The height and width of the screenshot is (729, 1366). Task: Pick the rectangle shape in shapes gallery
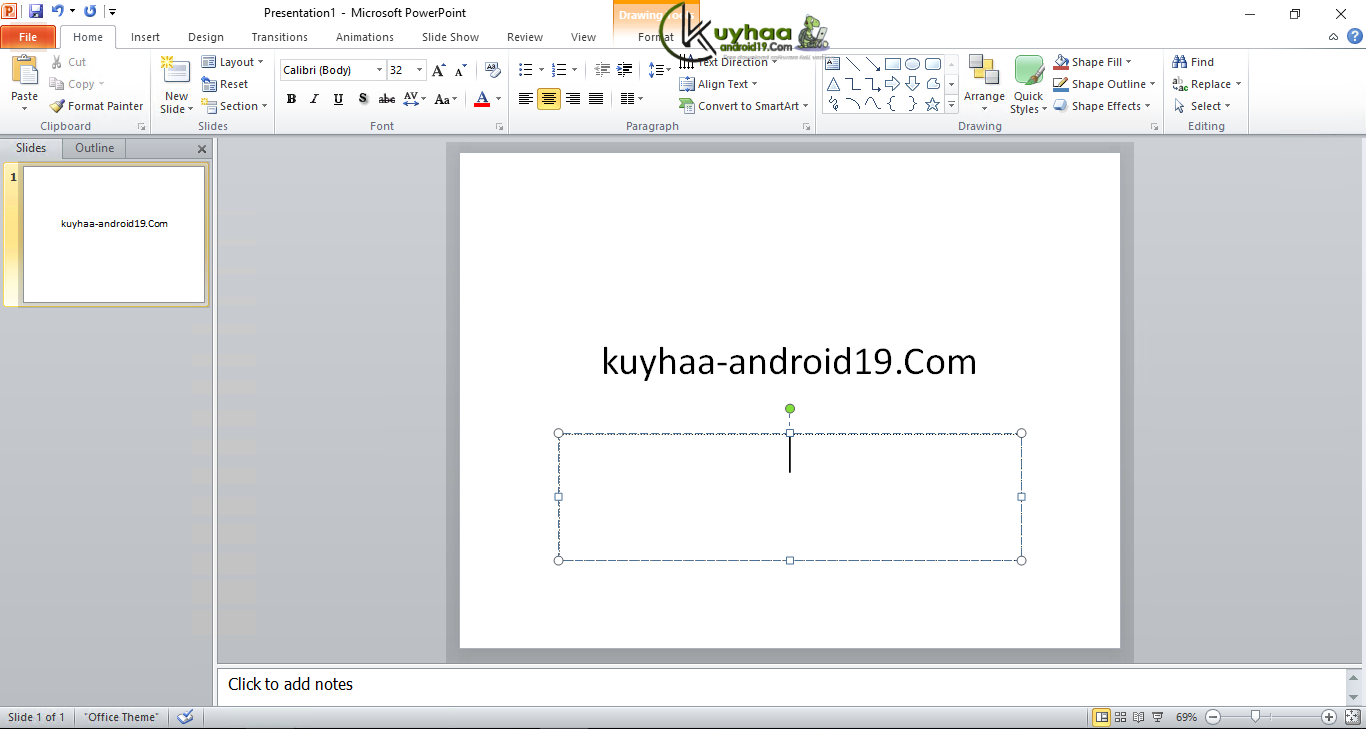[x=893, y=64]
